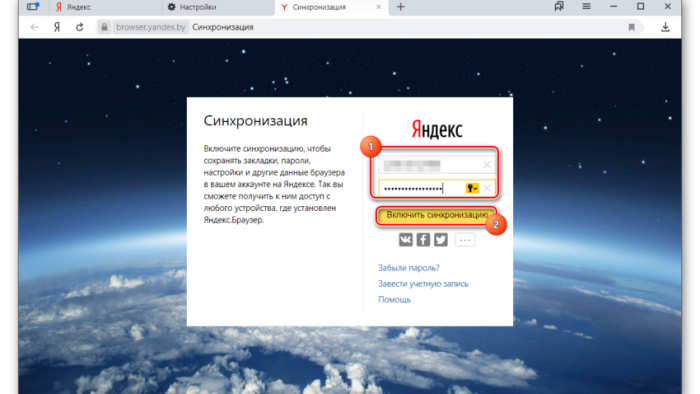The image size is (700, 394).
Task: Maximize the browser window
Action: click(641, 6)
